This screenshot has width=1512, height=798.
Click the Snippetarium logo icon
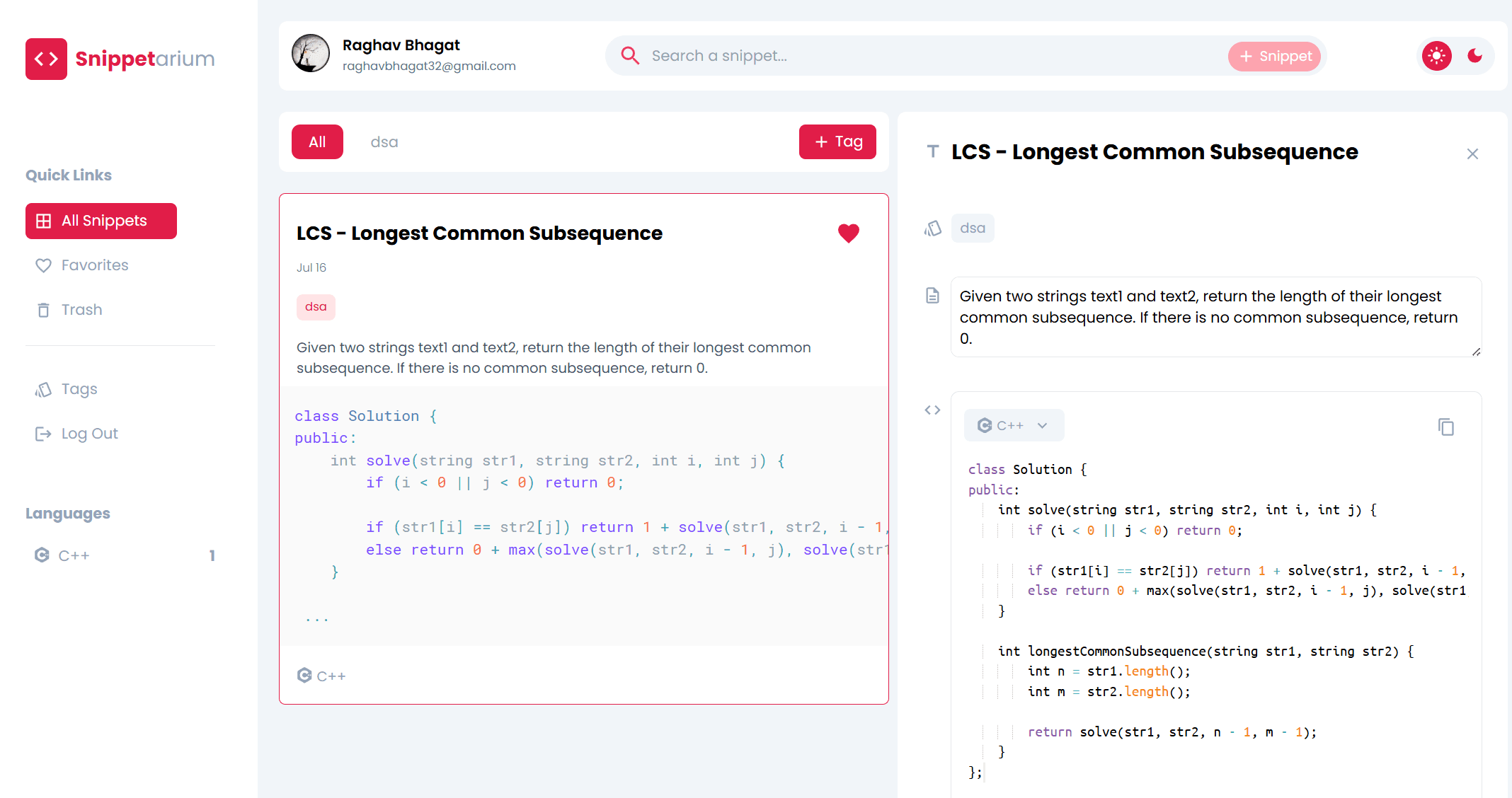pos(47,59)
